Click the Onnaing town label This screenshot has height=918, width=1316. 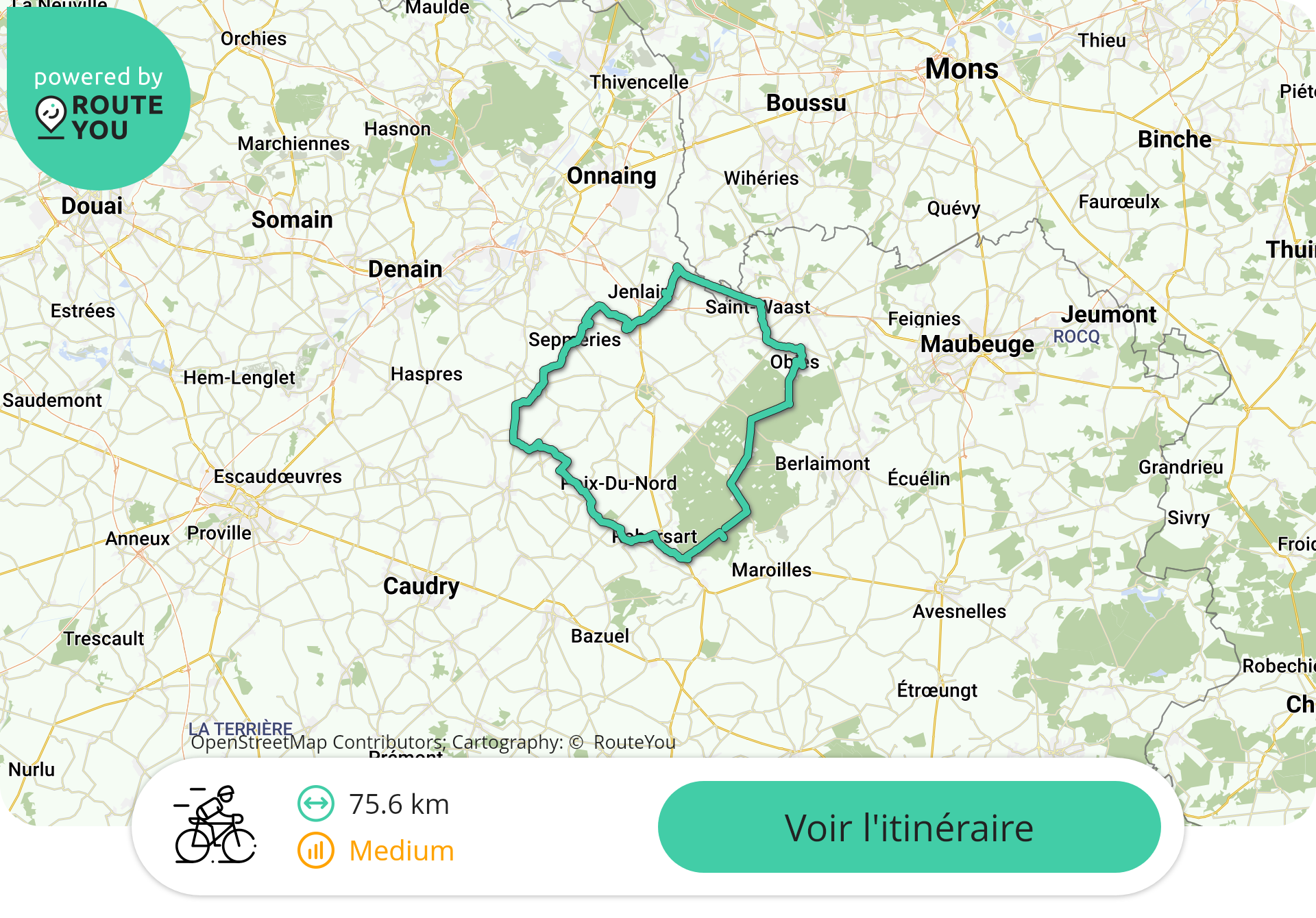click(611, 177)
